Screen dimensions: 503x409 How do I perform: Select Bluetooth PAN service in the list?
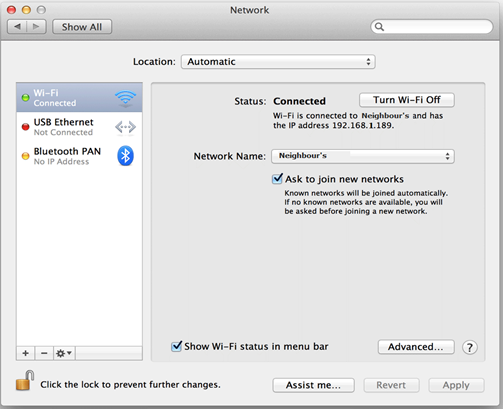click(79, 156)
